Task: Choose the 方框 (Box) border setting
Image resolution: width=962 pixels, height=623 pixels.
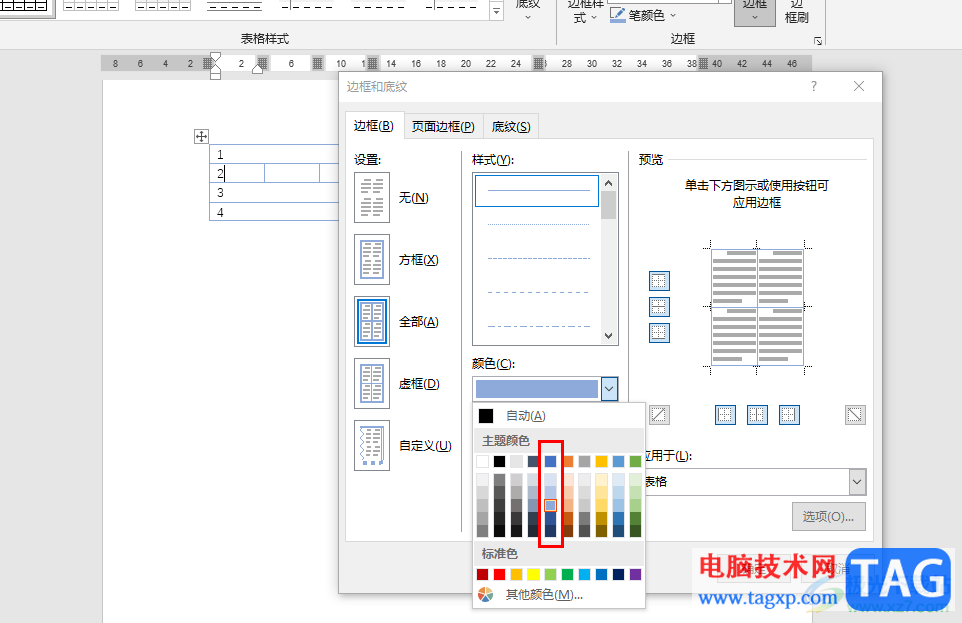Action: coord(372,260)
